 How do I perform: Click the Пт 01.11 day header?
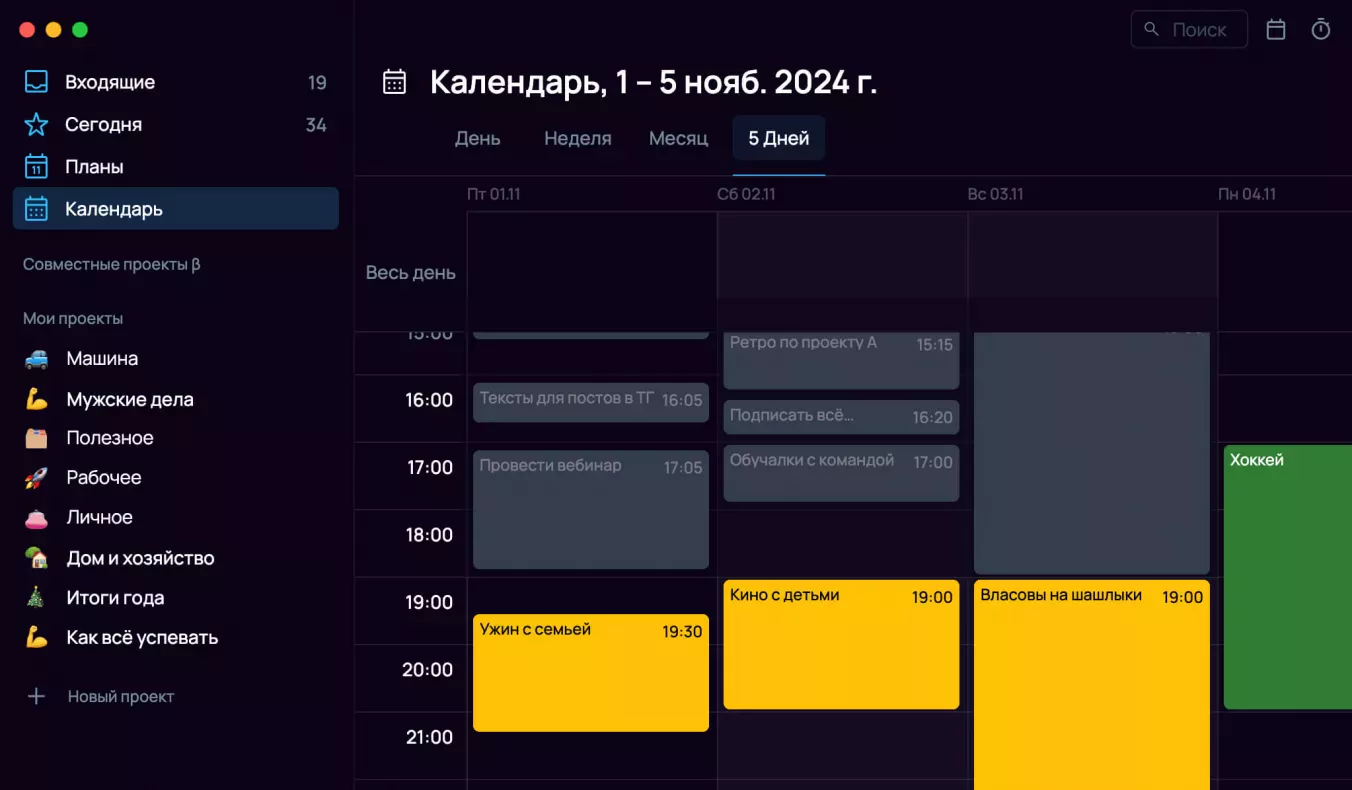[494, 194]
